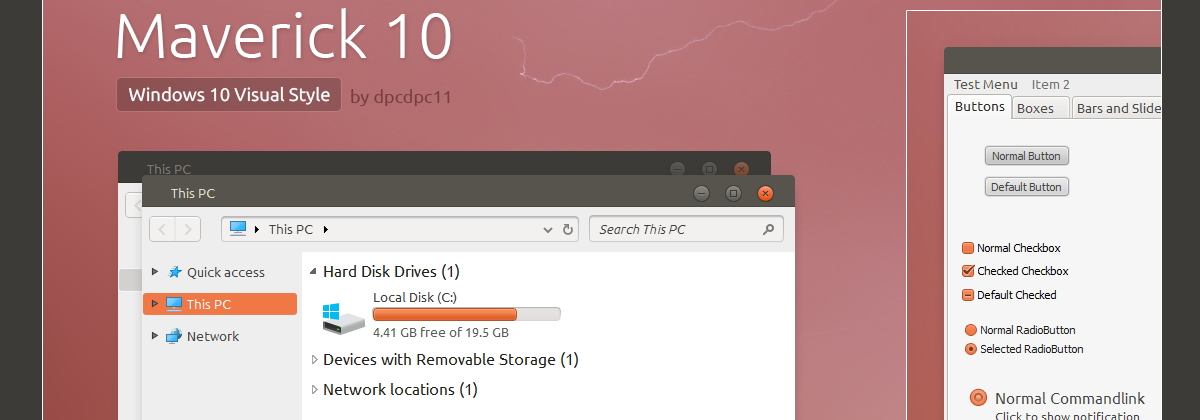Close the background This PC window
Screen dimensions: 1200x420
(x=741, y=169)
